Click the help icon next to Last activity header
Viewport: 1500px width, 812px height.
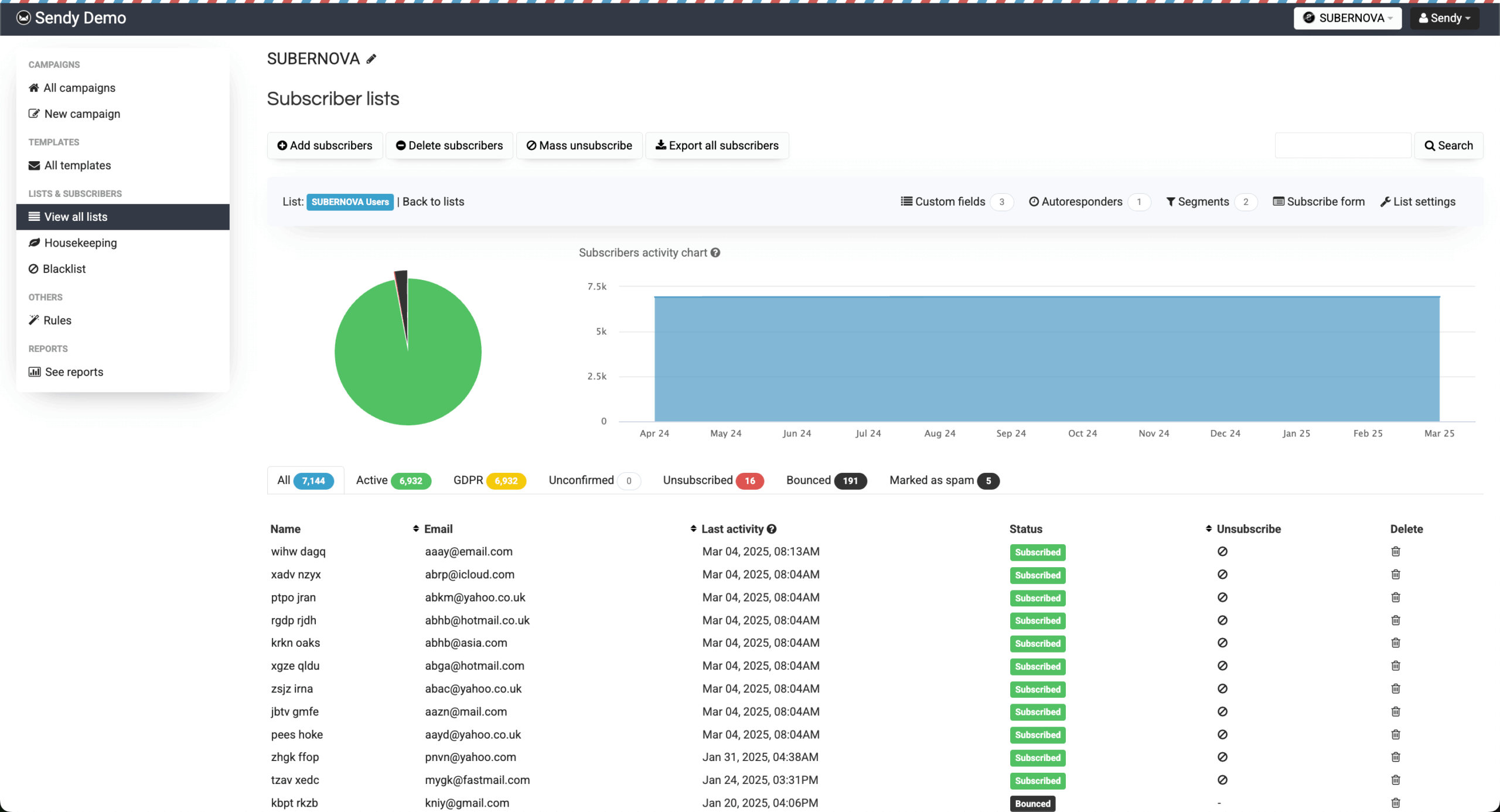click(771, 528)
